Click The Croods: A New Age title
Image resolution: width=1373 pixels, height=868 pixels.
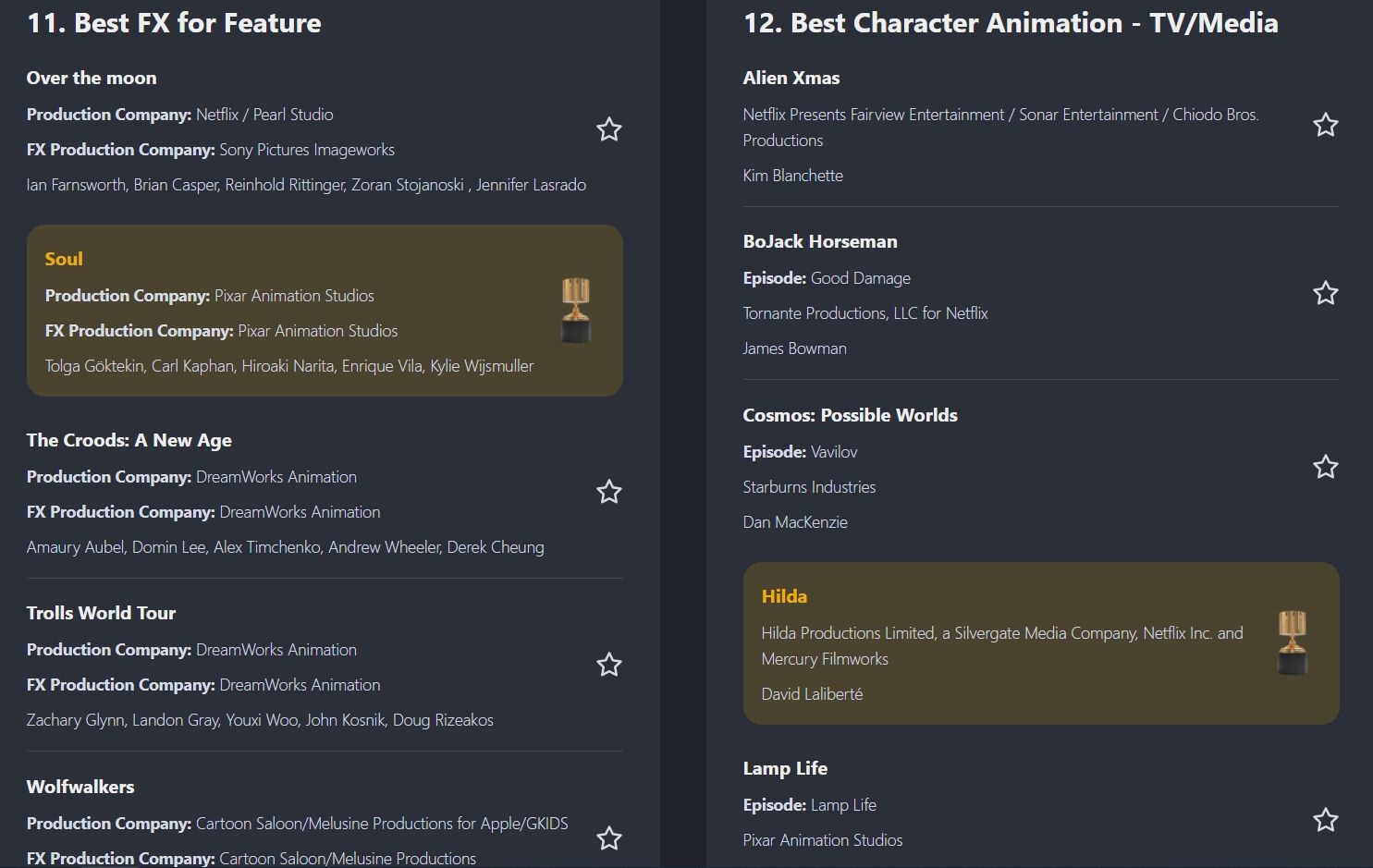click(129, 440)
